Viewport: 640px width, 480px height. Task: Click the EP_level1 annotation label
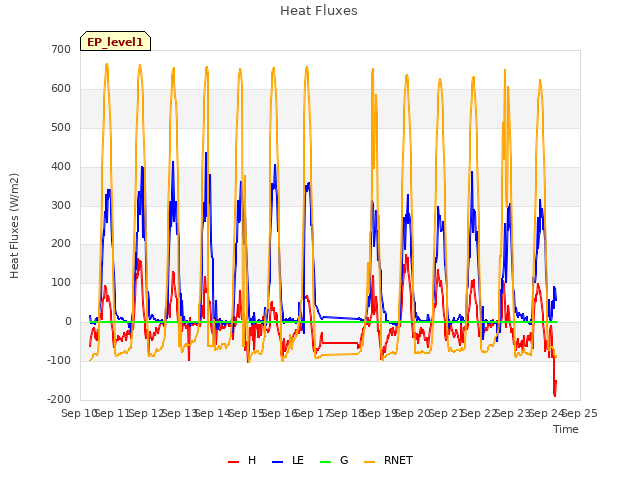point(116,42)
